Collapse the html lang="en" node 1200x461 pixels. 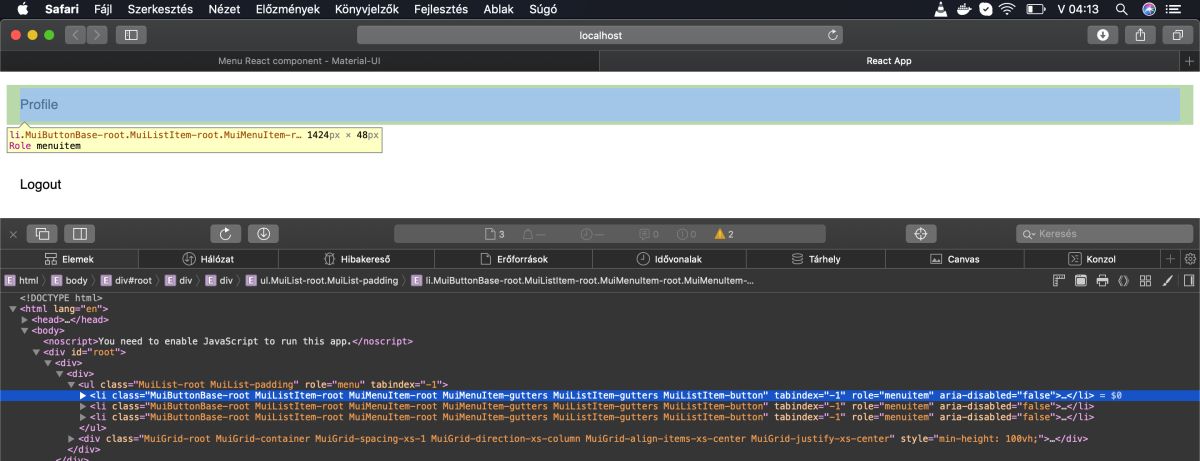point(13,309)
